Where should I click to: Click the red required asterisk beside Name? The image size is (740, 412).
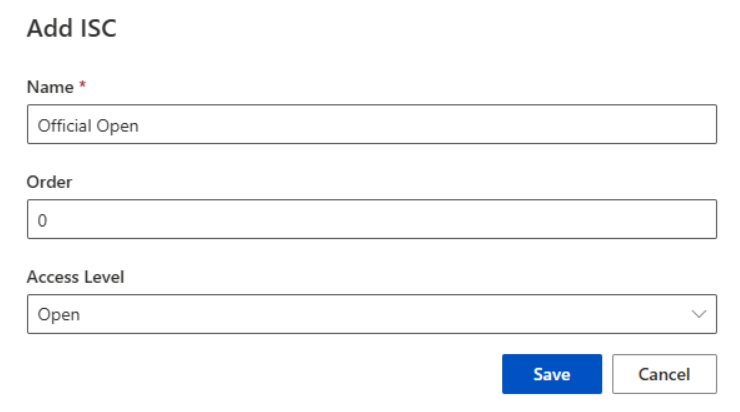tap(82, 87)
